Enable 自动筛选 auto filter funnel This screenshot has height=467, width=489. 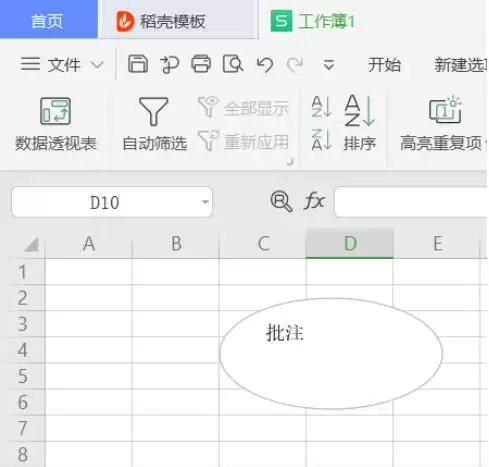pyautogui.click(x=154, y=124)
